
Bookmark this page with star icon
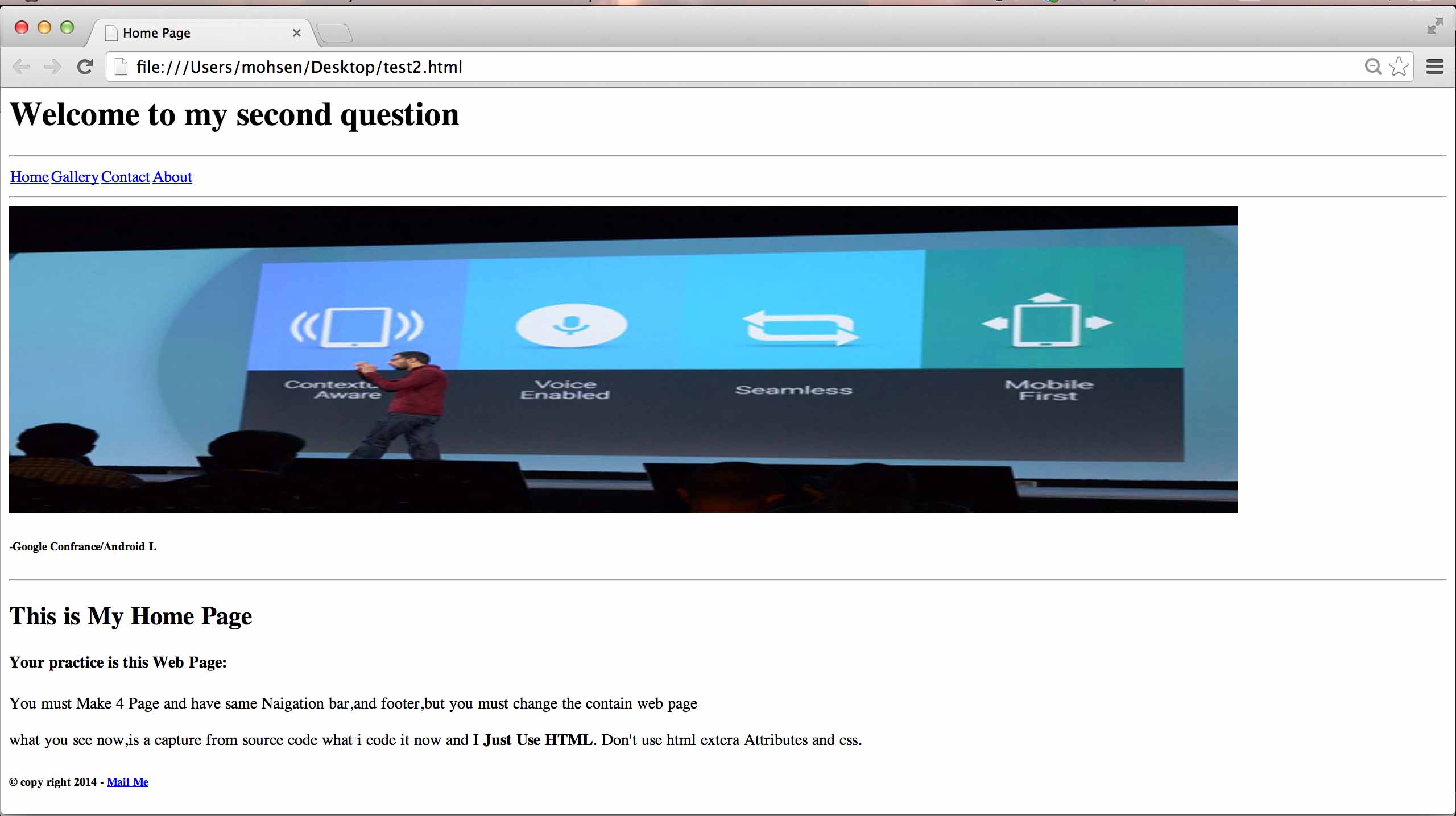[x=1399, y=67]
